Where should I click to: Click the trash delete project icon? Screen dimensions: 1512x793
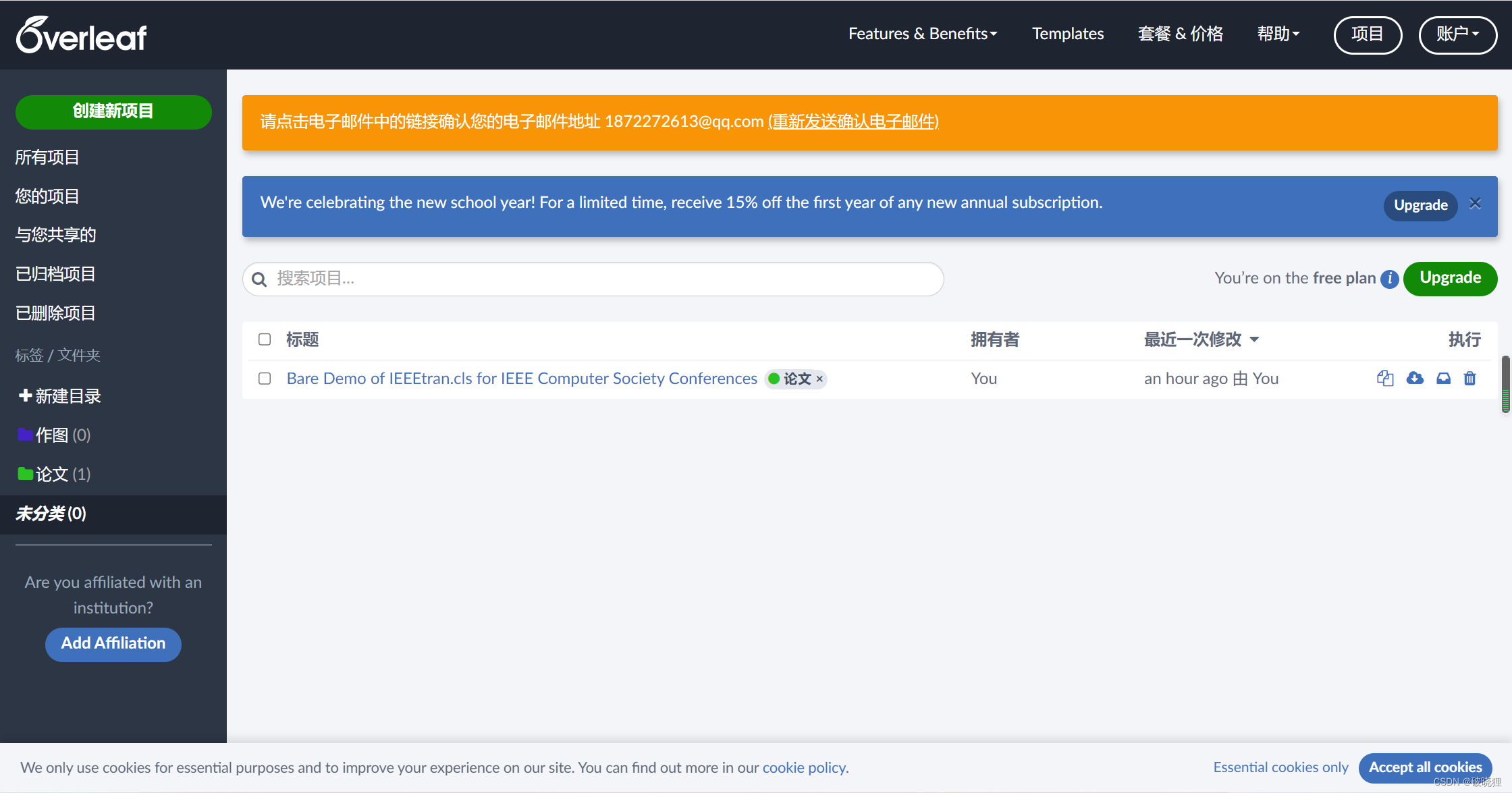1469,379
